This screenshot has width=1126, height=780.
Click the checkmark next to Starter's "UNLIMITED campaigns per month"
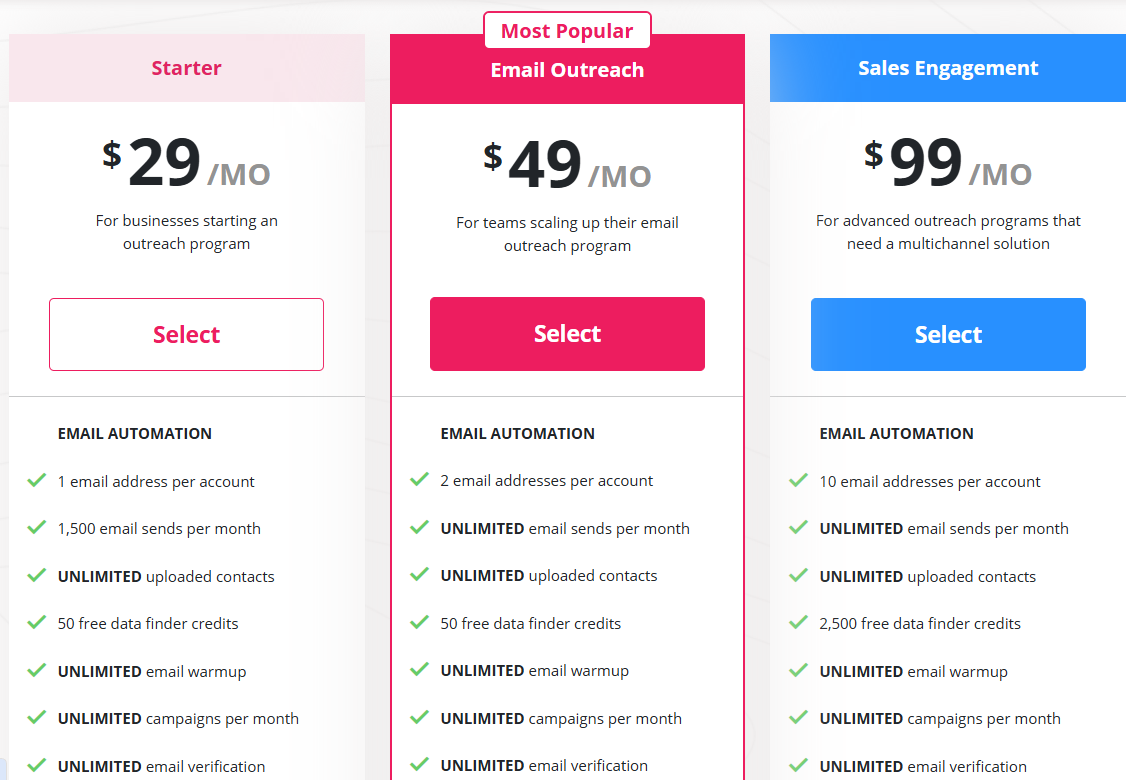tap(36, 718)
